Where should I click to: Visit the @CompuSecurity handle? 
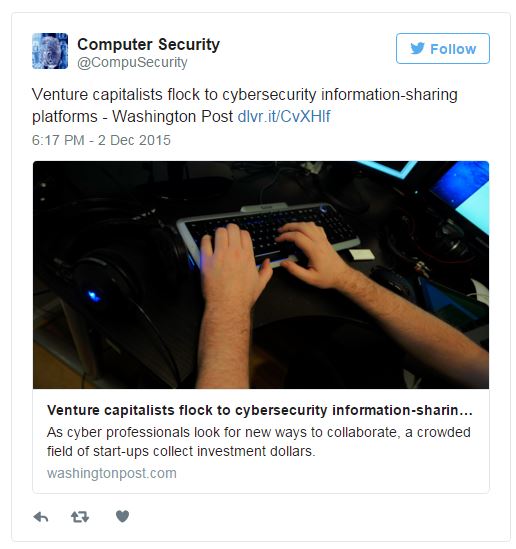tap(132, 63)
